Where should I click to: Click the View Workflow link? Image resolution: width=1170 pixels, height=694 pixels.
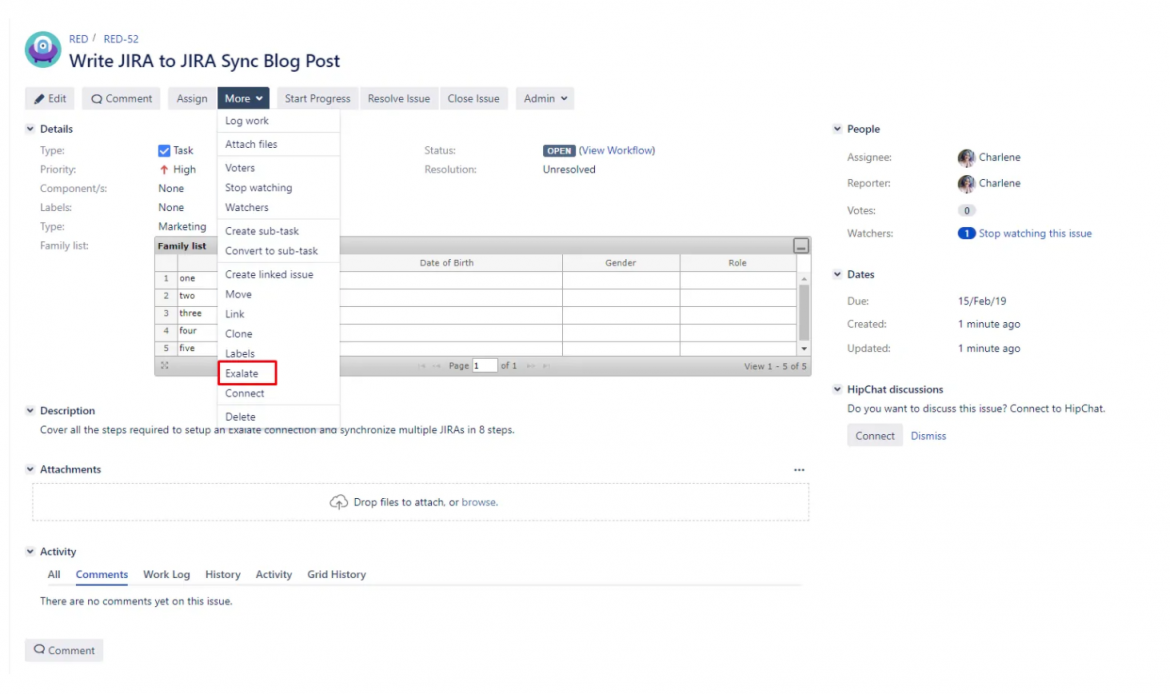tap(617, 151)
